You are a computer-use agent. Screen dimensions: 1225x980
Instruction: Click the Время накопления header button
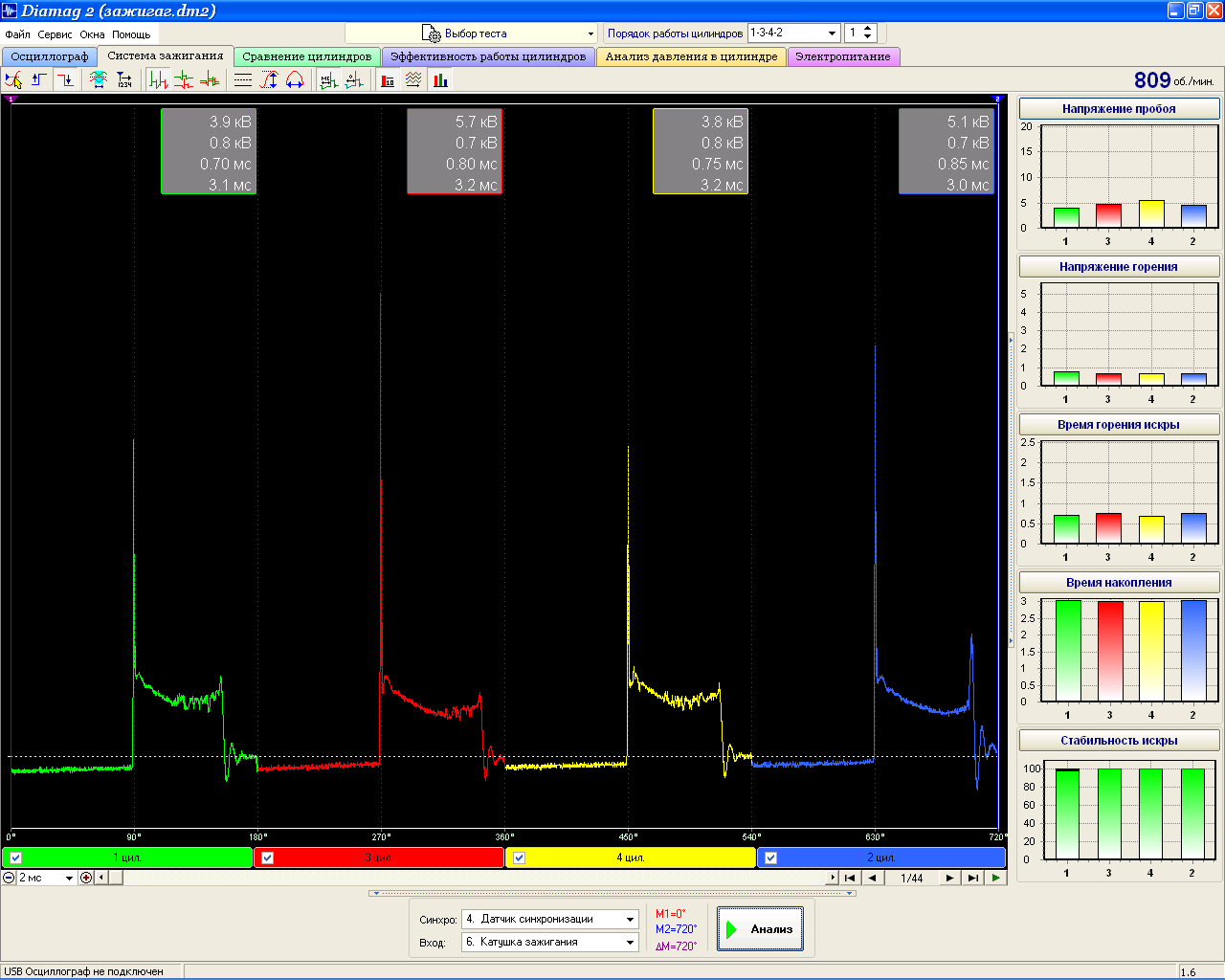[1119, 583]
